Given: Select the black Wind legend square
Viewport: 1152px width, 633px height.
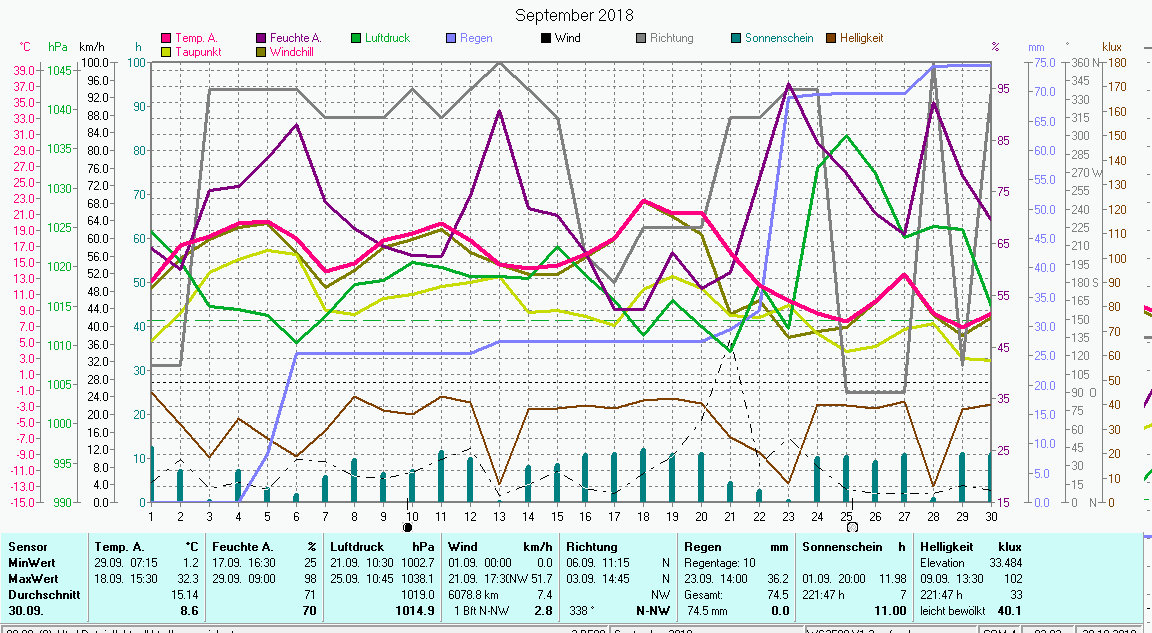Looking at the screenshot, I should [546, 38].
